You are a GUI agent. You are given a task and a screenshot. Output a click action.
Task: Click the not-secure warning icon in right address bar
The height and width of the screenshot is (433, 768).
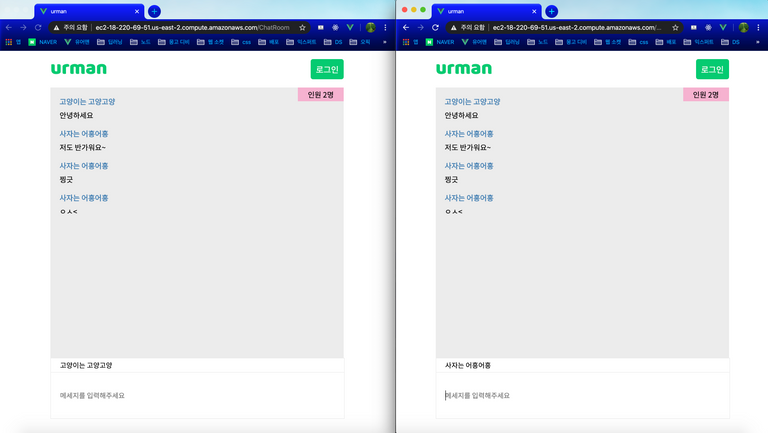tap(454, 27)
